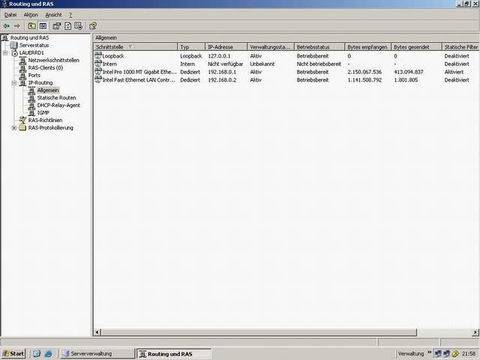Open the Aktion menu
480x360 pixels.
click(x=31, y=15)
